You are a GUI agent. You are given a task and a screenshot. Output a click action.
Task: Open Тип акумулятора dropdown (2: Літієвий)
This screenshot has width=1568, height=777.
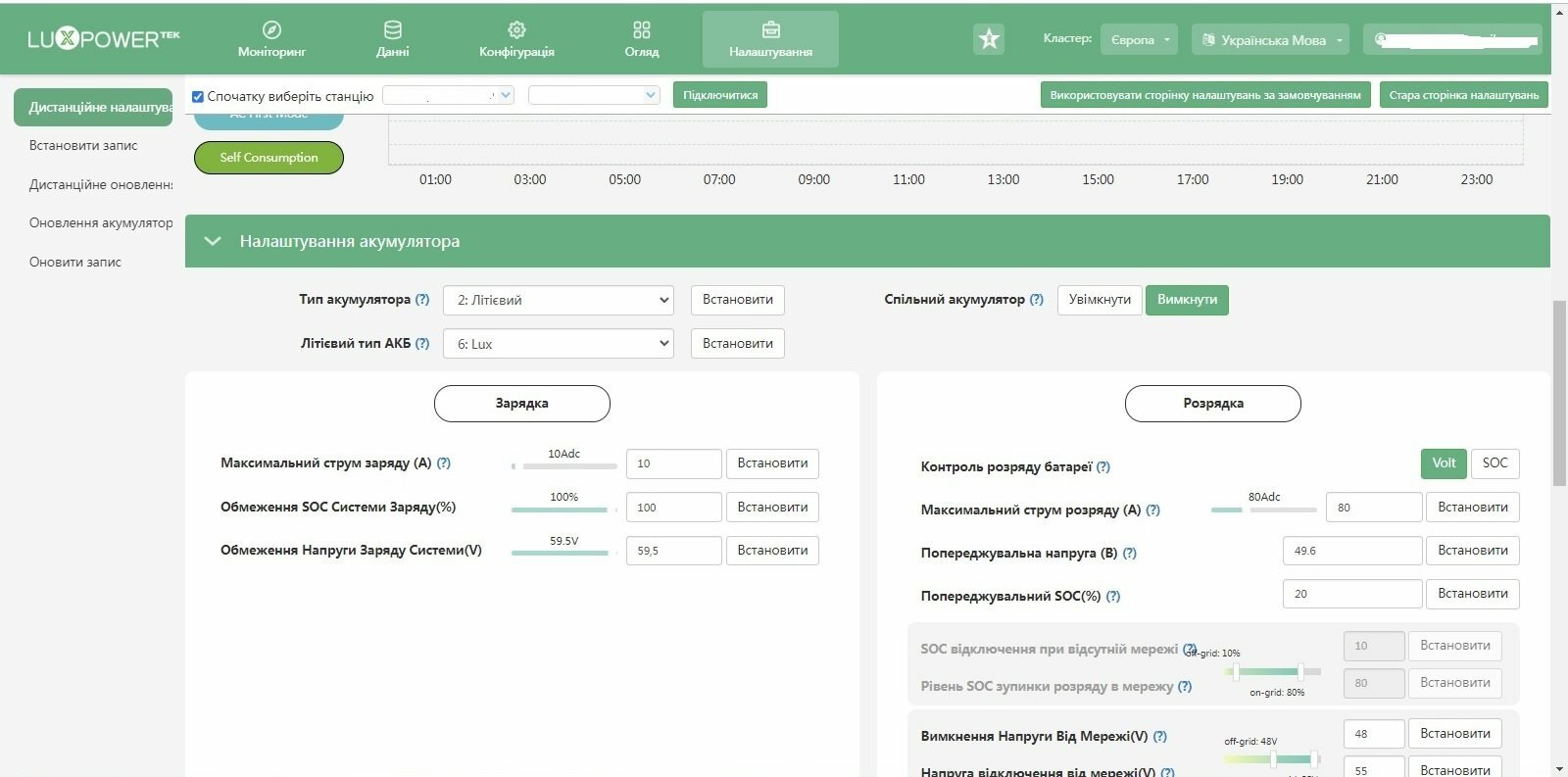pos(559,300)
